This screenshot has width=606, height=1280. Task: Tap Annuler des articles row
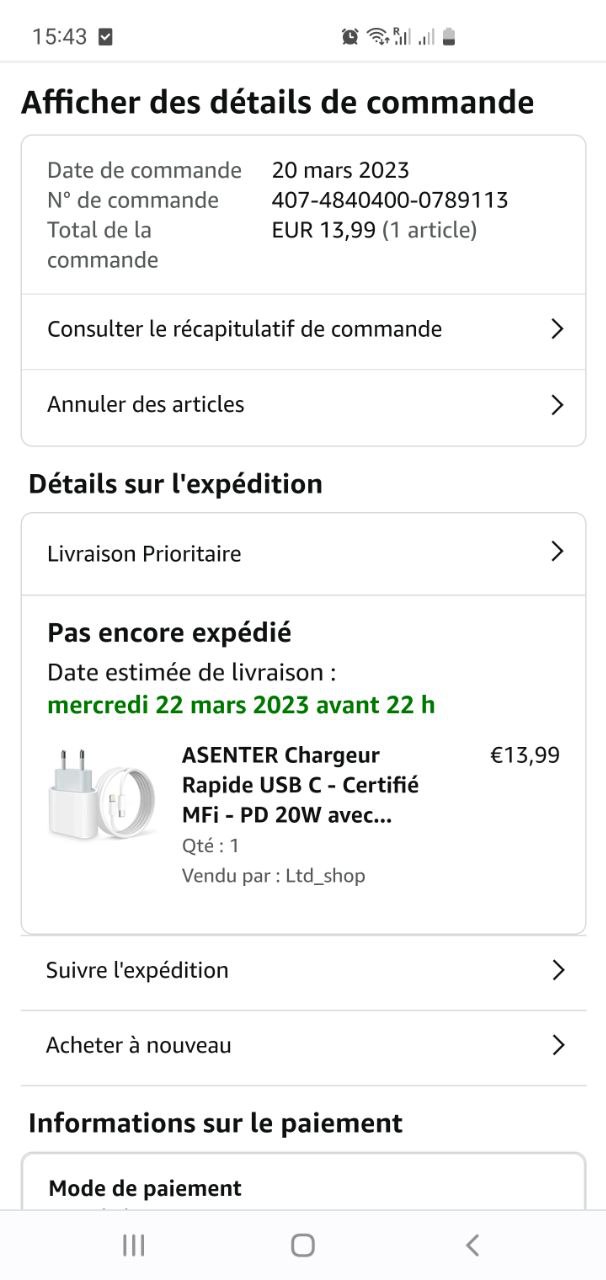coord(146,405)
